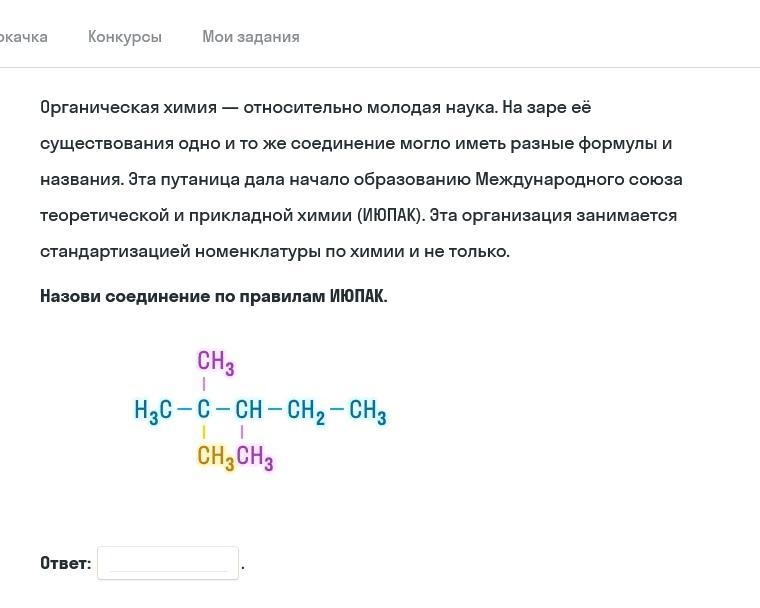Click the CH group in the chain

coord(249,409)
